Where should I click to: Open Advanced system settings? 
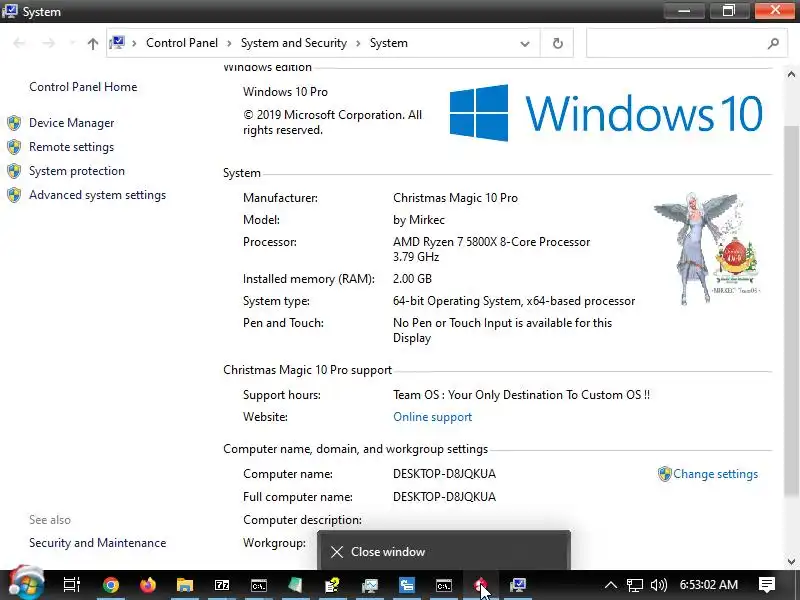click(x=97, y=195)
